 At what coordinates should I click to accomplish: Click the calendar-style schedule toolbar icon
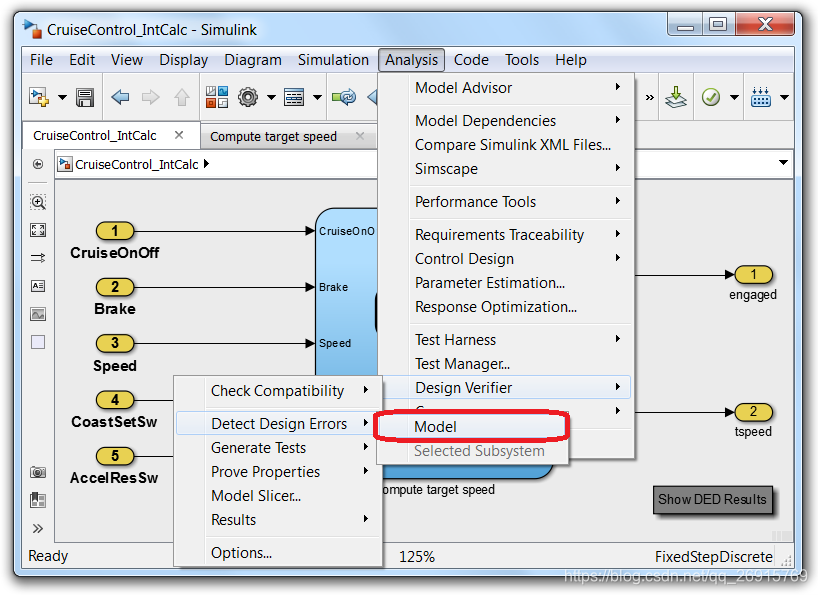coord(761,97)
